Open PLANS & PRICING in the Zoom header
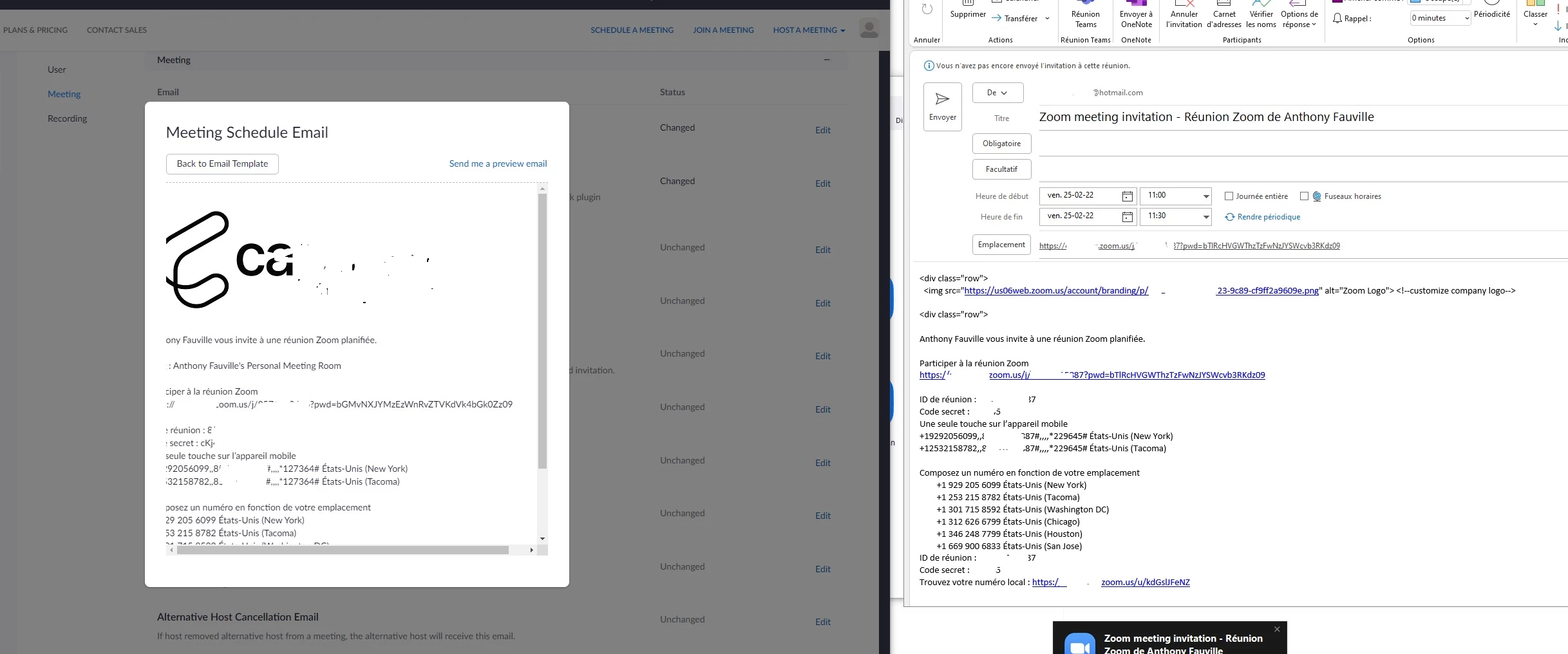The image size is (1568, 654). (x=35, y=30)
